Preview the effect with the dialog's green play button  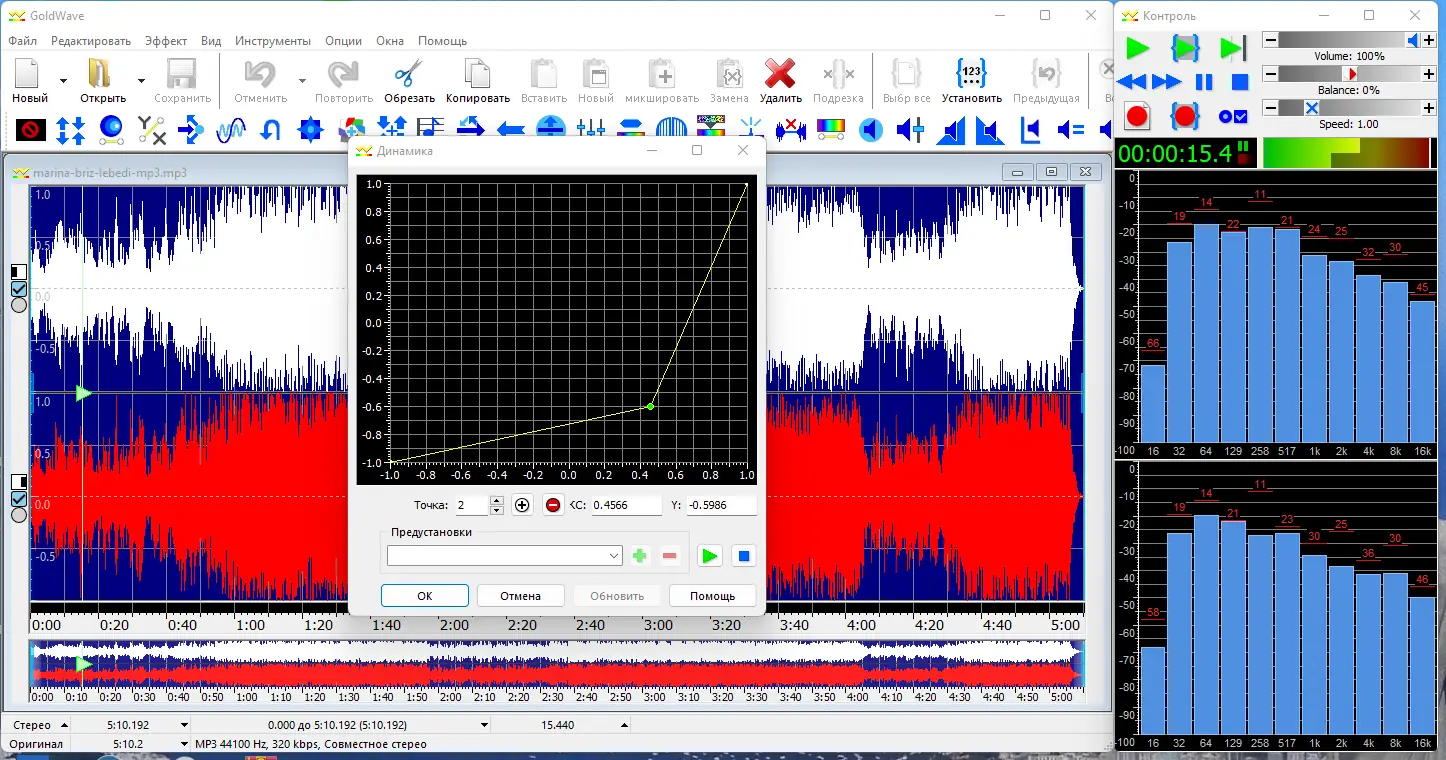[709, 556]
